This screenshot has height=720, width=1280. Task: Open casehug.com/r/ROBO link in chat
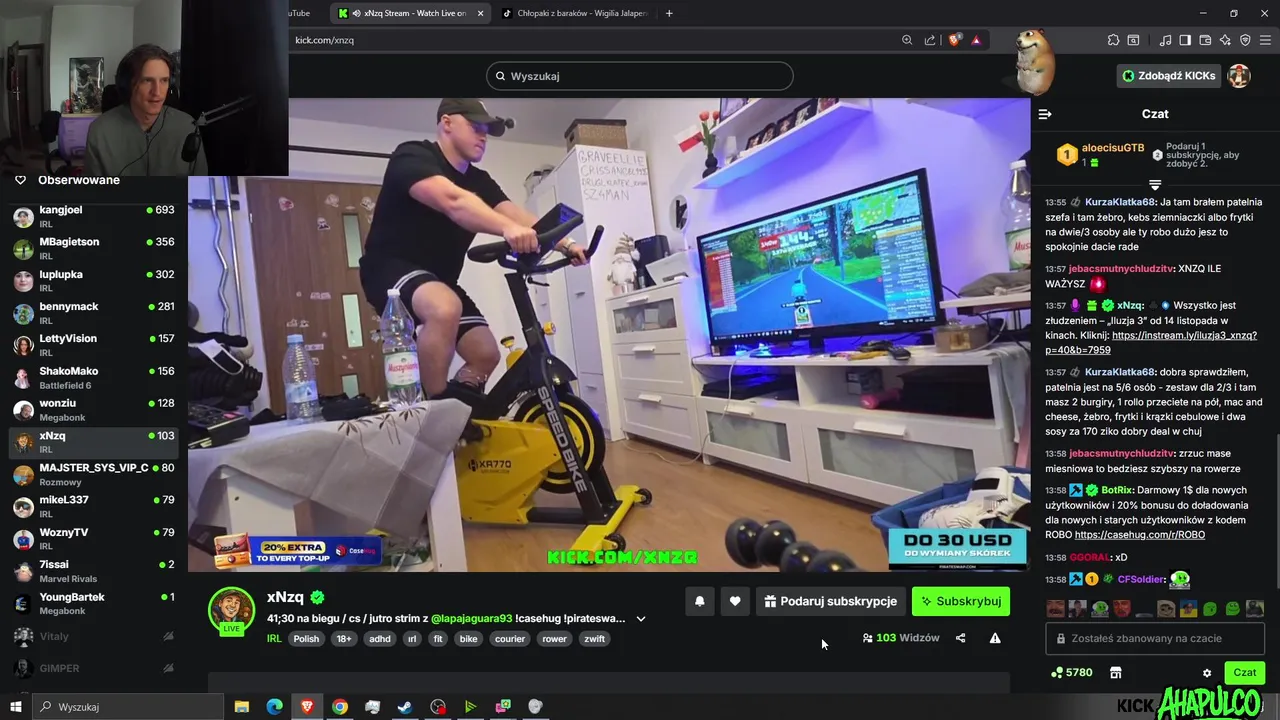click(x=1140, y=535)
